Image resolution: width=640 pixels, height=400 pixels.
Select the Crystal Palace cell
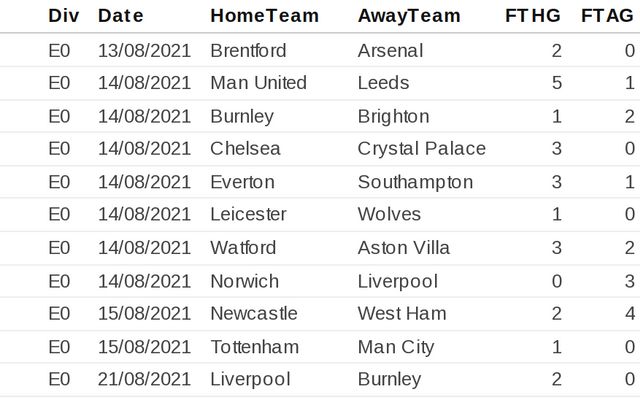[x=421, y=149]
